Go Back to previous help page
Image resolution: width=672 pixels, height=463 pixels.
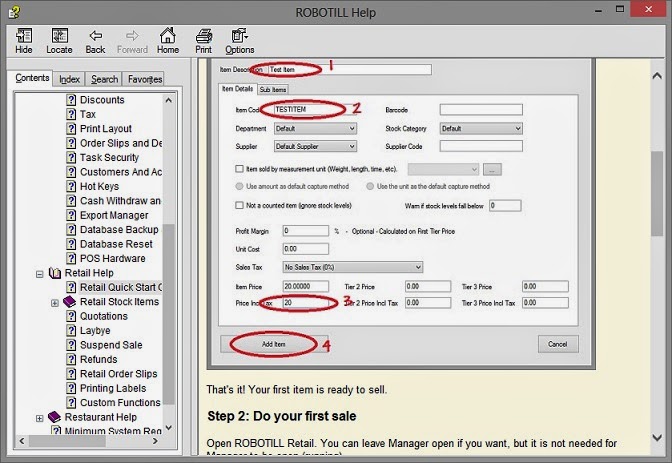pyautogui.click(x=95, y=41)
